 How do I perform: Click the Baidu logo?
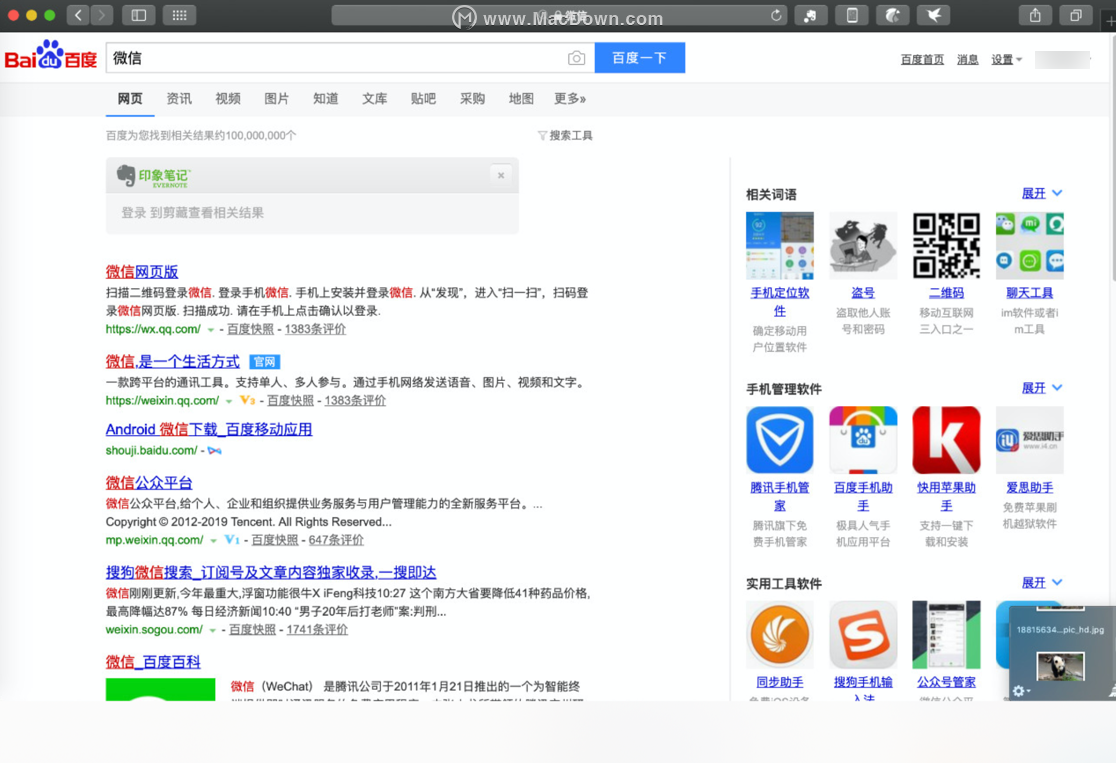(x=51, y=55)
